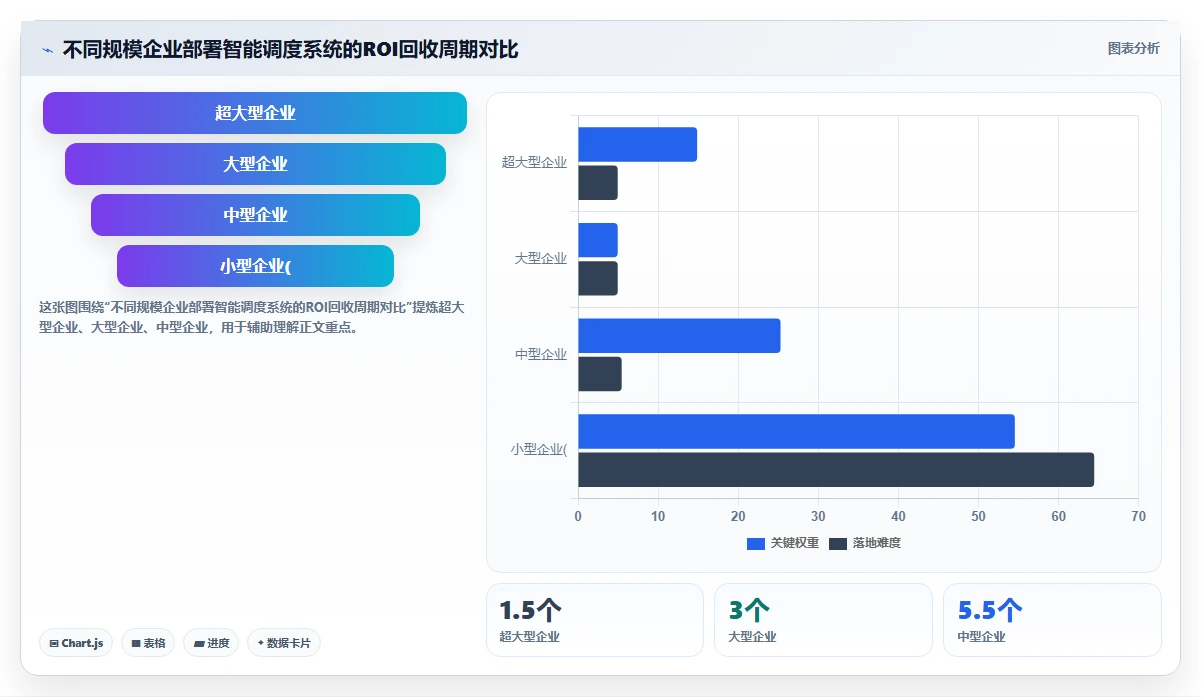Click the blue 大型企业 chart bar

[598, 240]
